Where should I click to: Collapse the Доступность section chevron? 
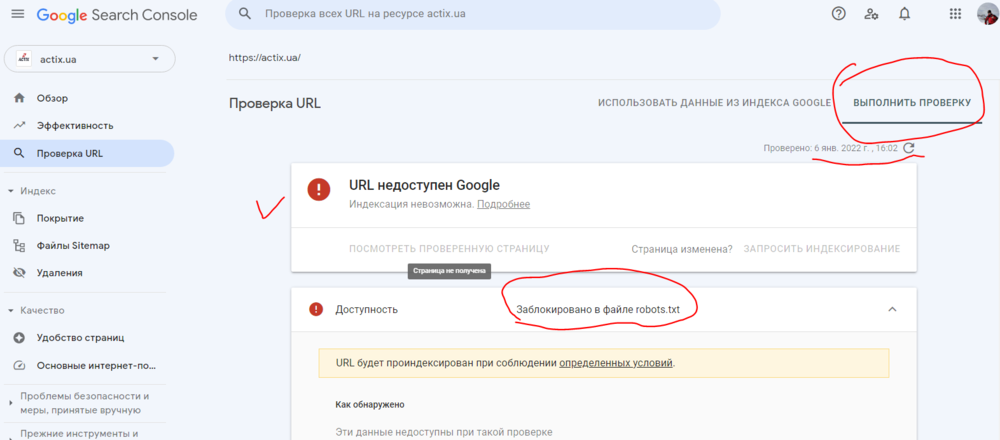(892, 309)
